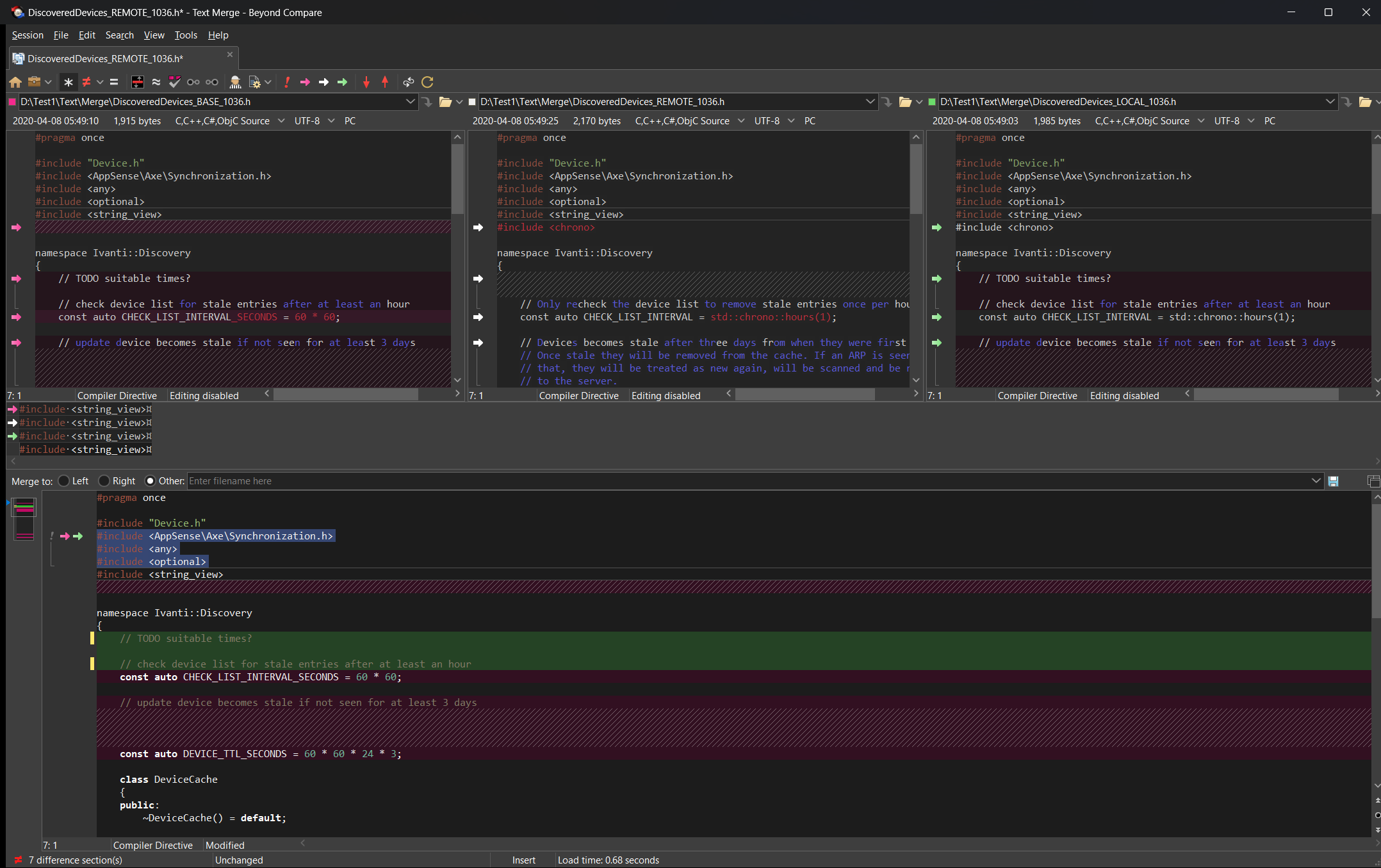This screenshot has width=1381, height=868.
Task: Open the View menu
Action: [154, 35]
